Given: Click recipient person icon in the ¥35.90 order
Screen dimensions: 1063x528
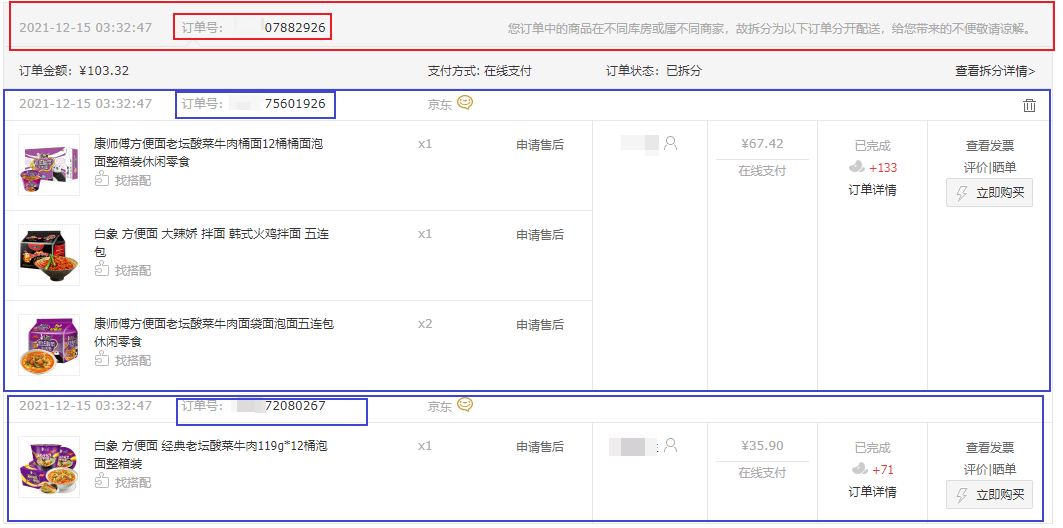Looking at the screenshot, I should coord(670,445).
